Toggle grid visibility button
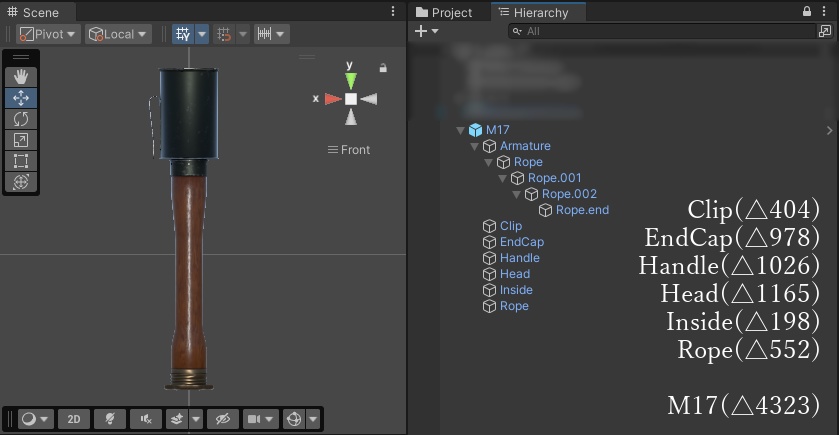This screenshot has height=435, width=839. tap(183, 34)
